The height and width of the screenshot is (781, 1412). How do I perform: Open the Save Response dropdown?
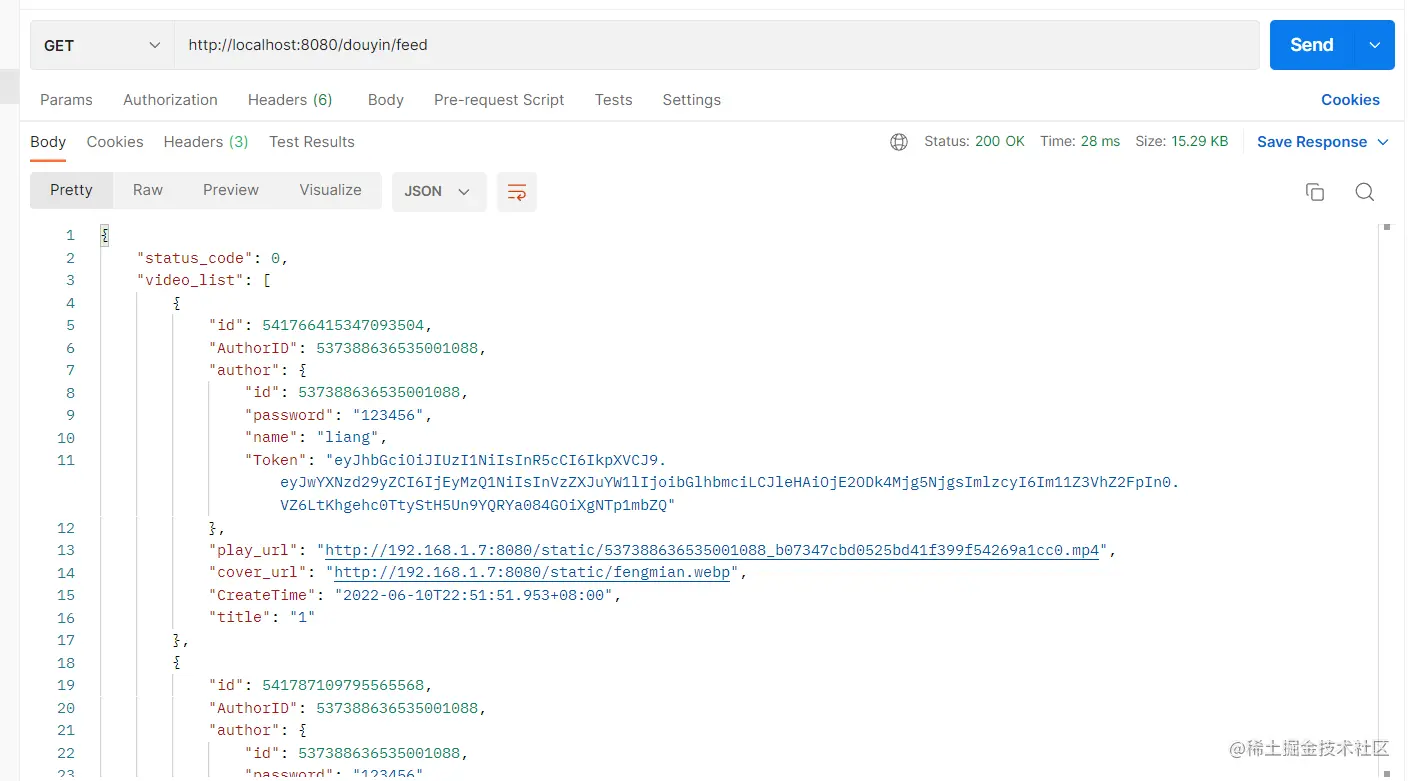[1323, 142]
